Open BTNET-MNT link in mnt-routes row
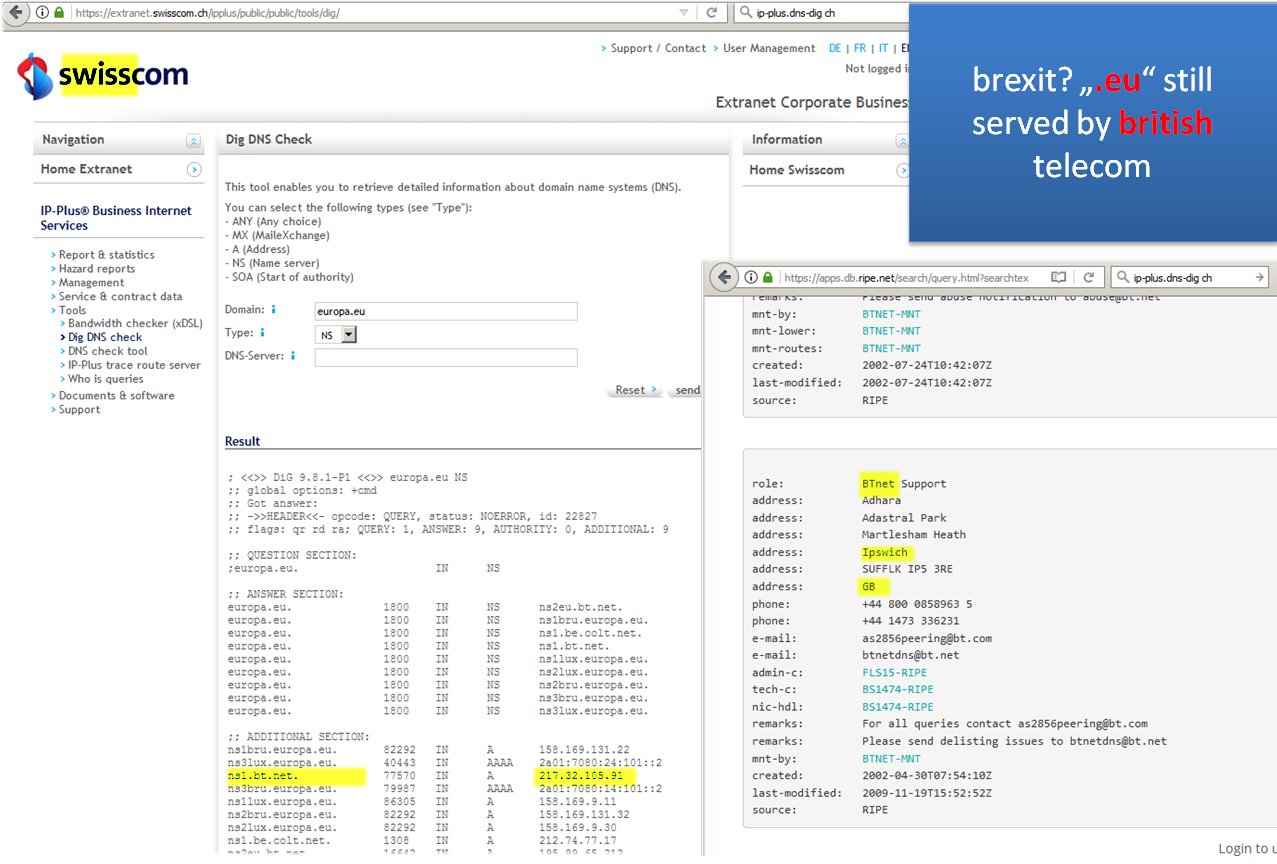Screen dimensions: 1277x864 (891, 348)
